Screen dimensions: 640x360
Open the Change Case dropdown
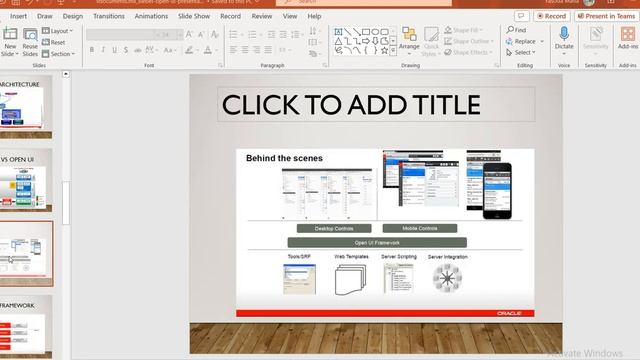tap(169, 50)
